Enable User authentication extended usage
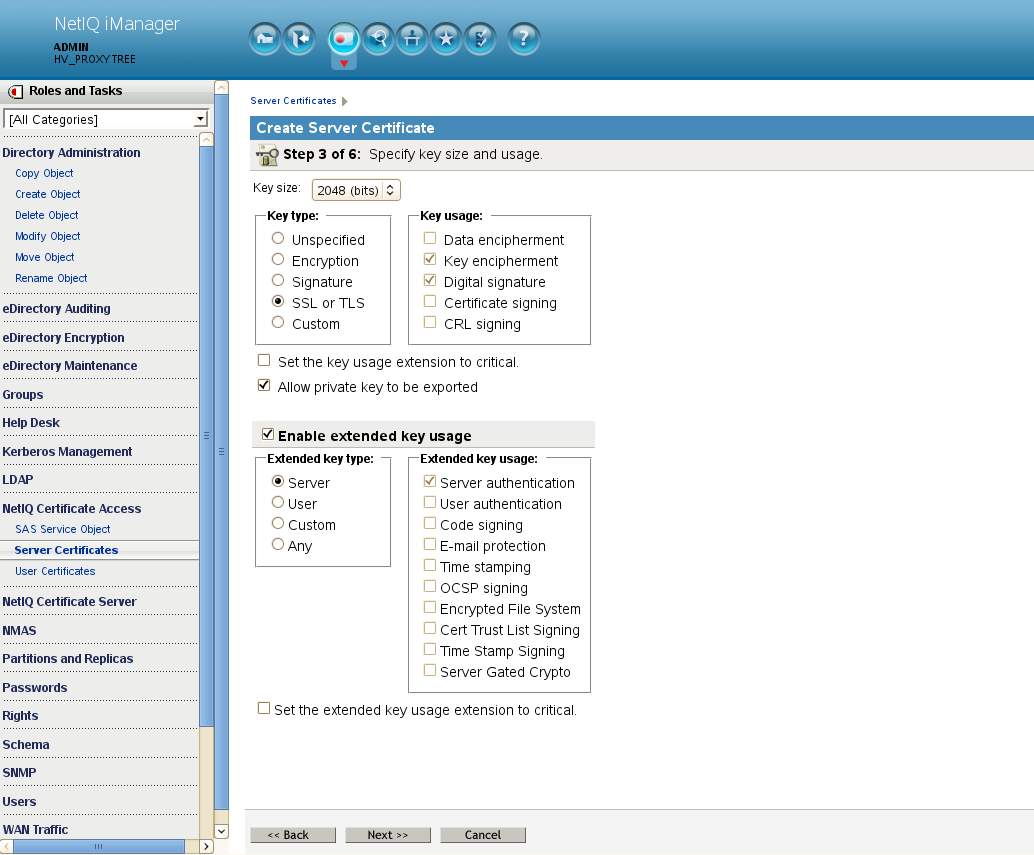This screenshot has width=1034, height=855. 430,502
